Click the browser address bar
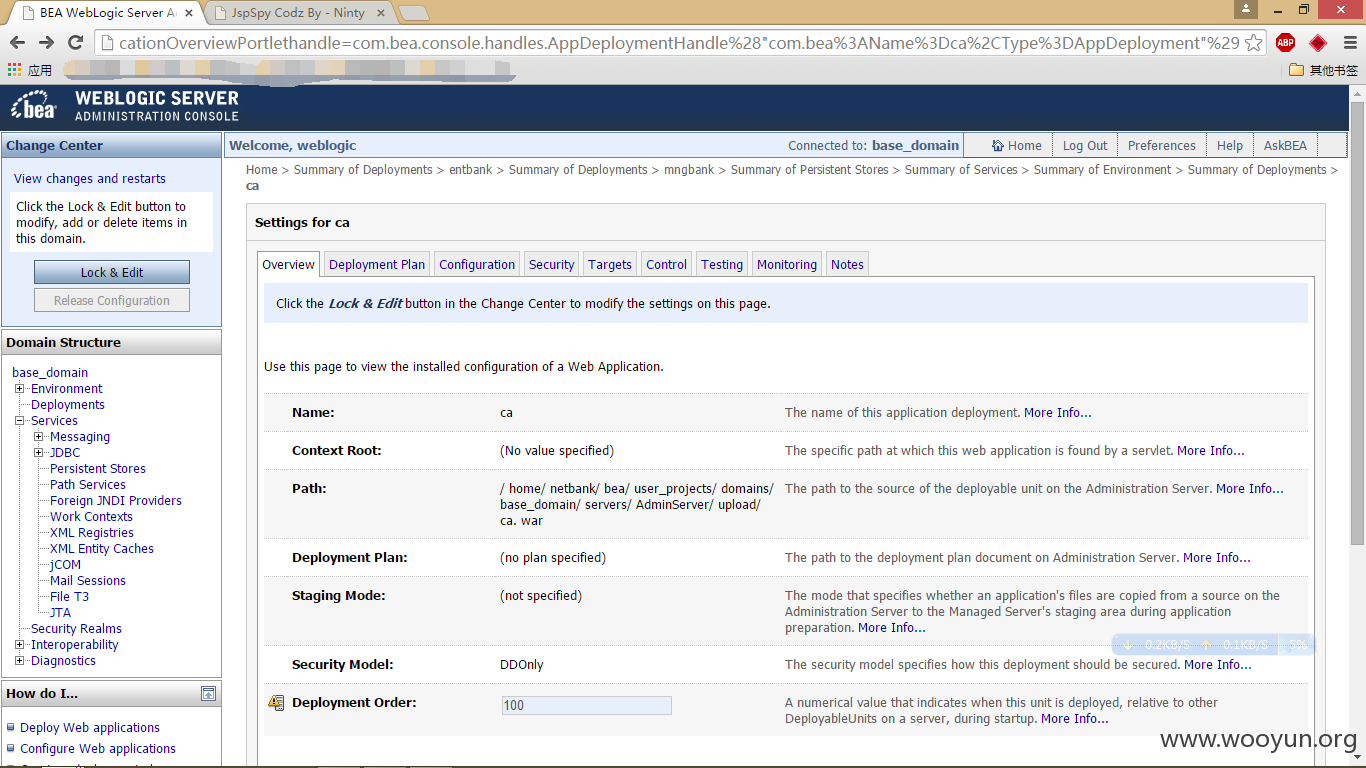The height and width of the screenshot is (768, 1366). [679, 43]
